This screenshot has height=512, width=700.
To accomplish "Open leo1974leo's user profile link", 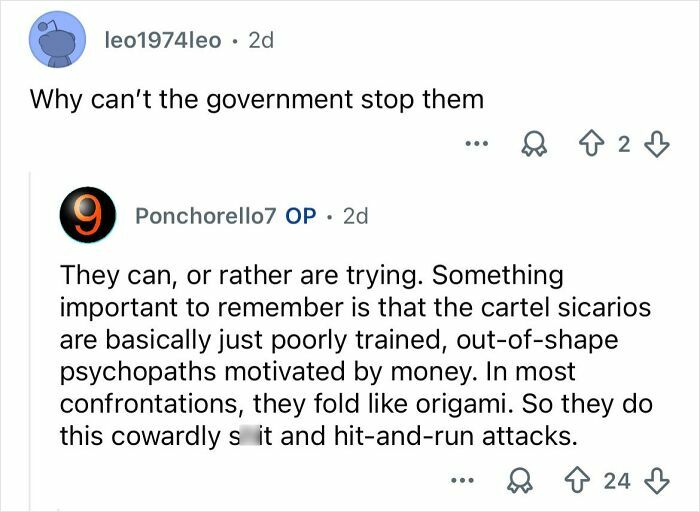I will click(160, 40).
